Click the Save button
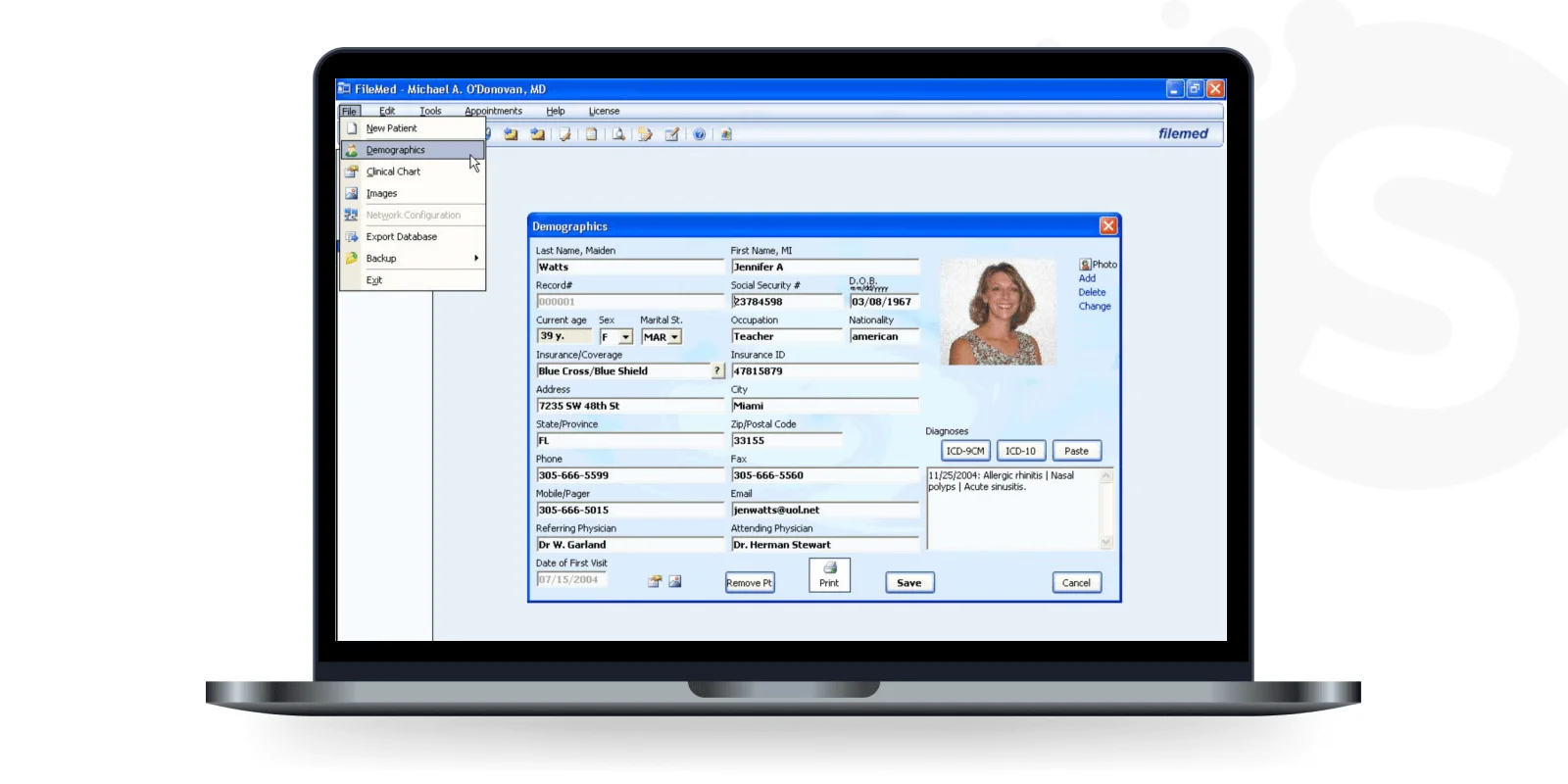The image size is (1568, 784). [908, 583]
